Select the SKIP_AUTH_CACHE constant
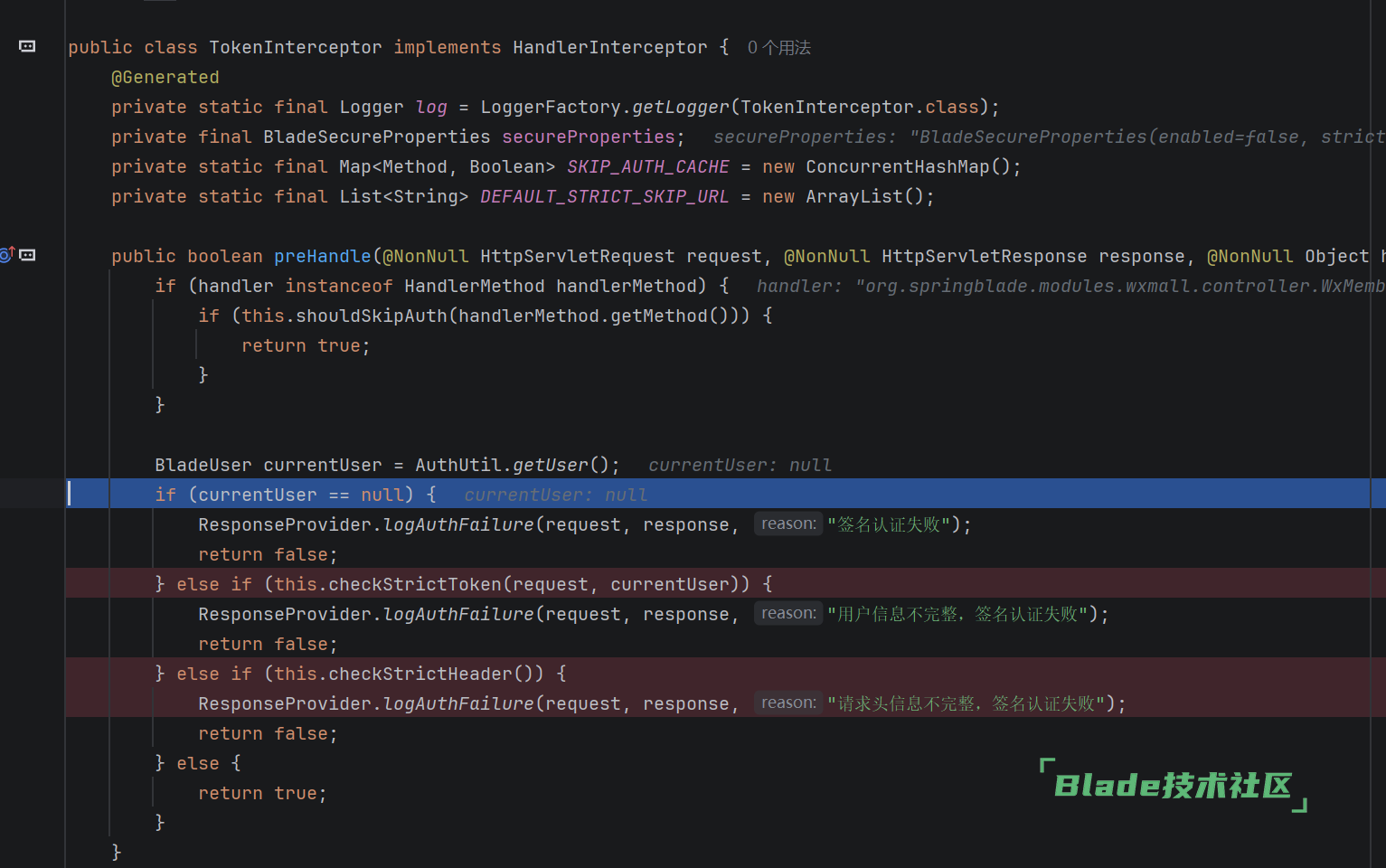 point(647,166)
